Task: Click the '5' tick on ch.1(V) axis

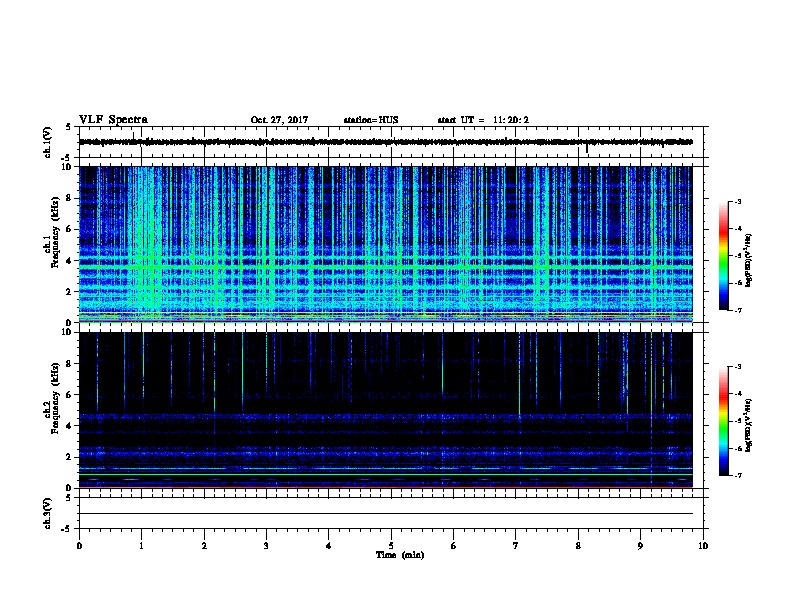Action: 68,127
